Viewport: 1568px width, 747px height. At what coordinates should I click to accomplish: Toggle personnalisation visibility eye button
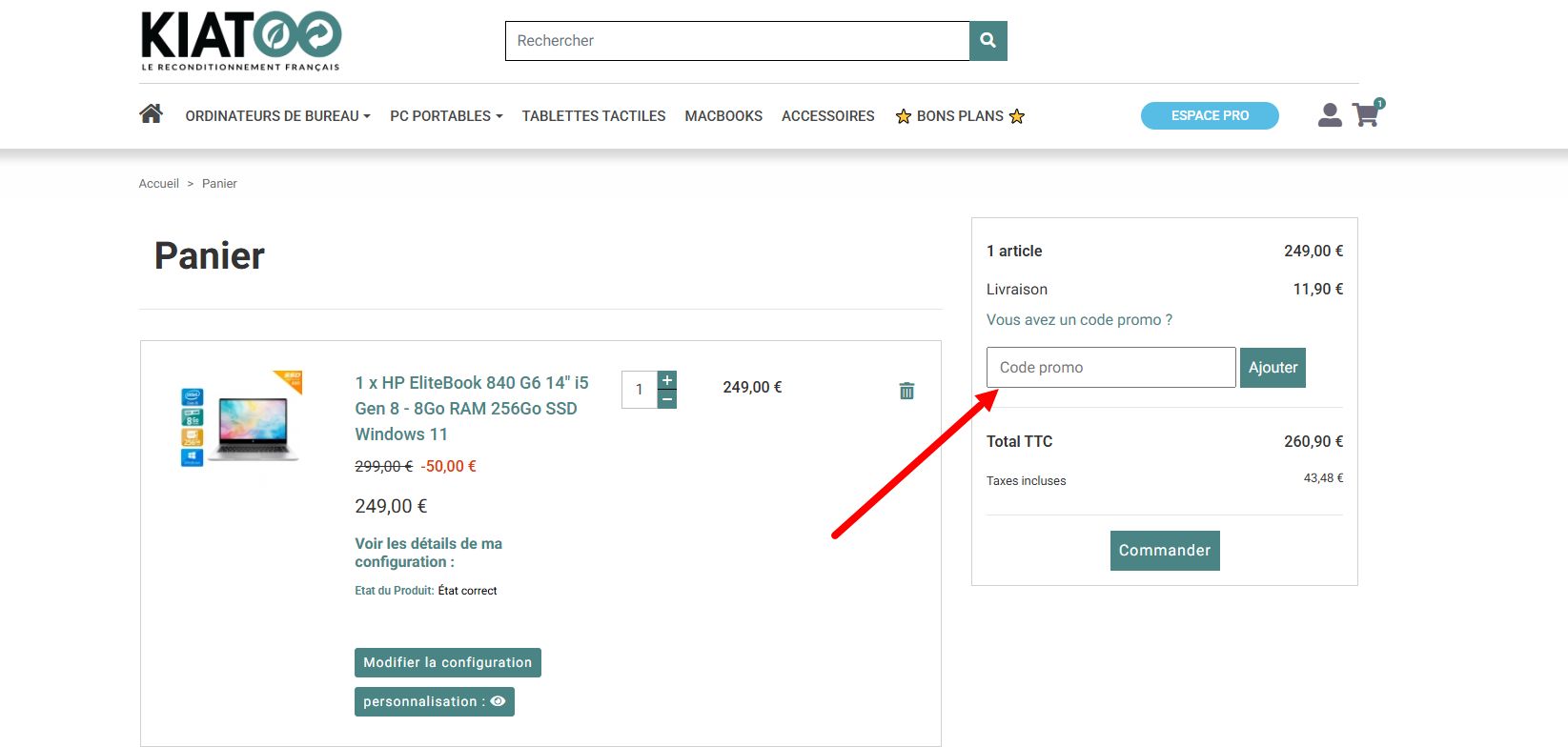click(x=434, y=701)
